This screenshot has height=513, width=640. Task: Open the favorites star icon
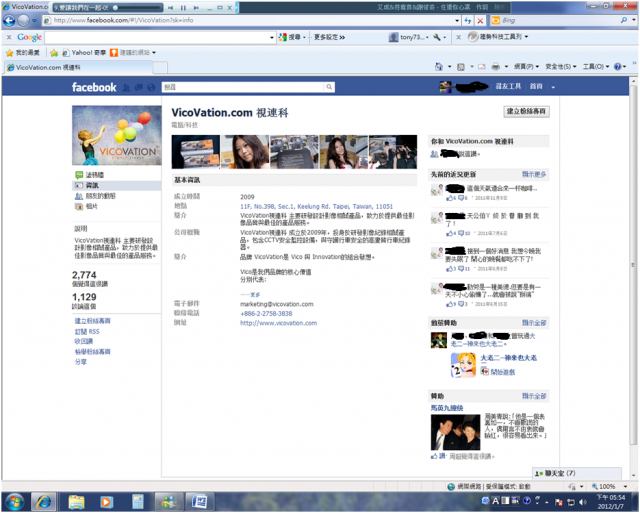pyautogui.click(x=9, y=53)
